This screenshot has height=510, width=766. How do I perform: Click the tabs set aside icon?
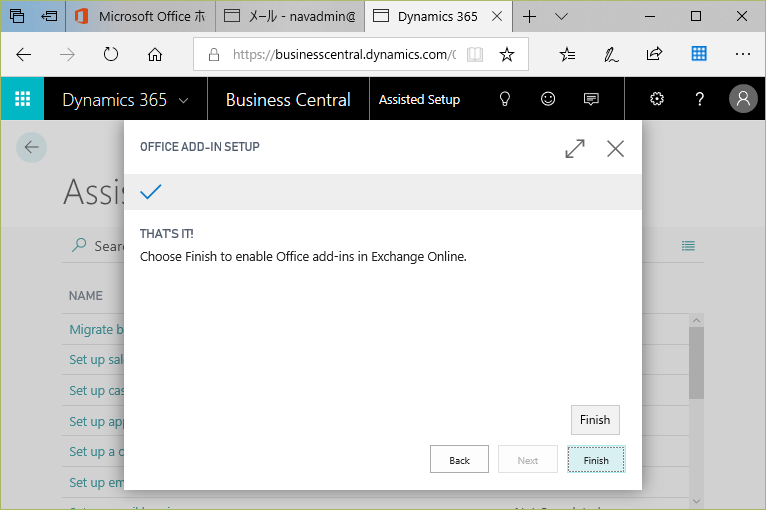click(x=17, y=16)
